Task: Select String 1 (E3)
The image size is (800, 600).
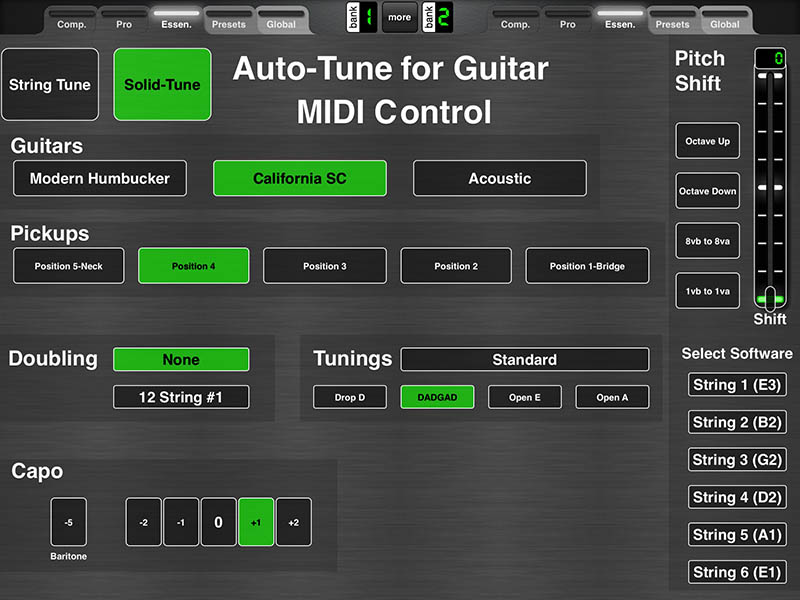Action: (x=737, y=385)
